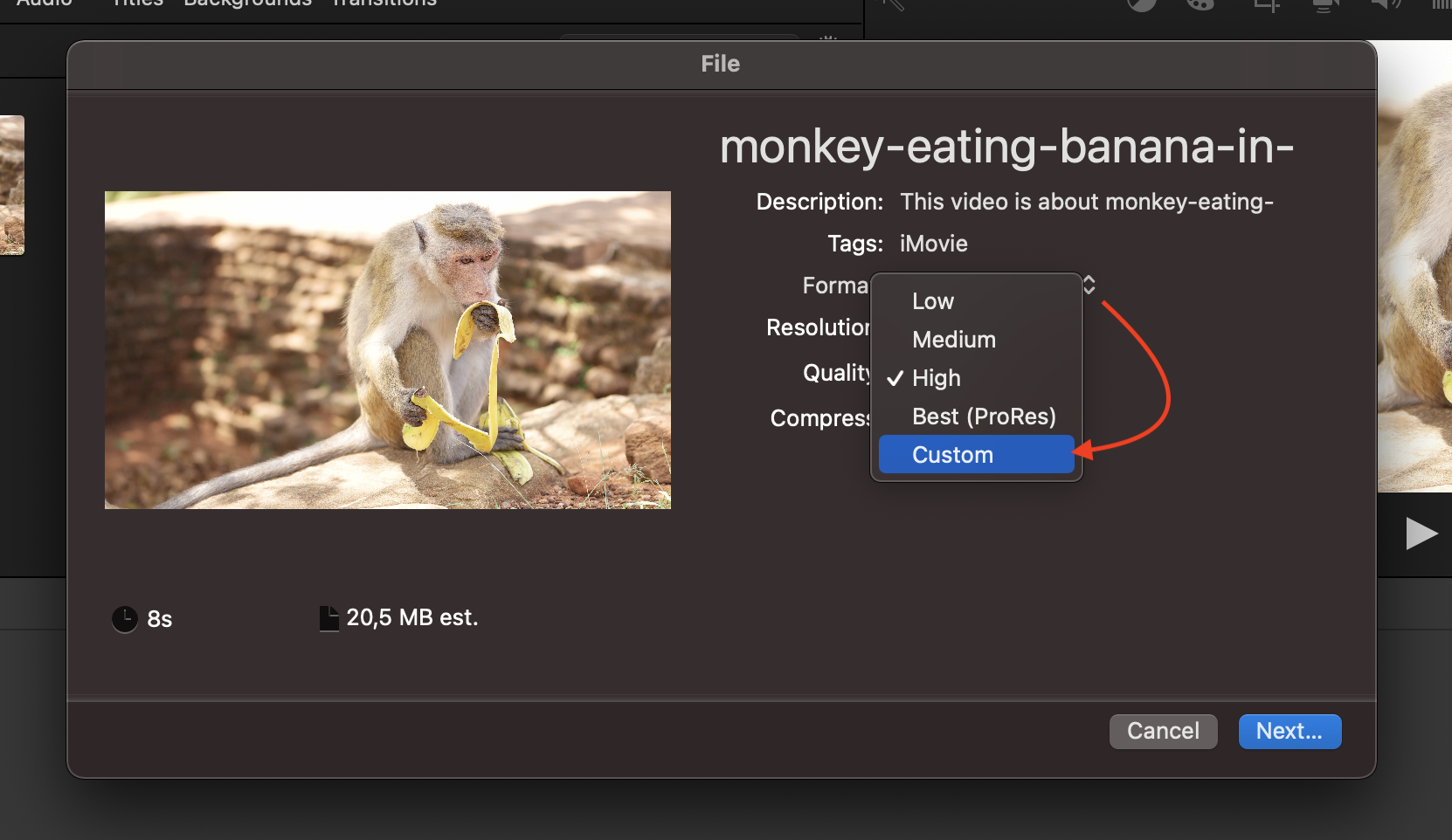This screenshot has width=1452, height=840.
Task: Click the file size document icon
Action: 328,617
